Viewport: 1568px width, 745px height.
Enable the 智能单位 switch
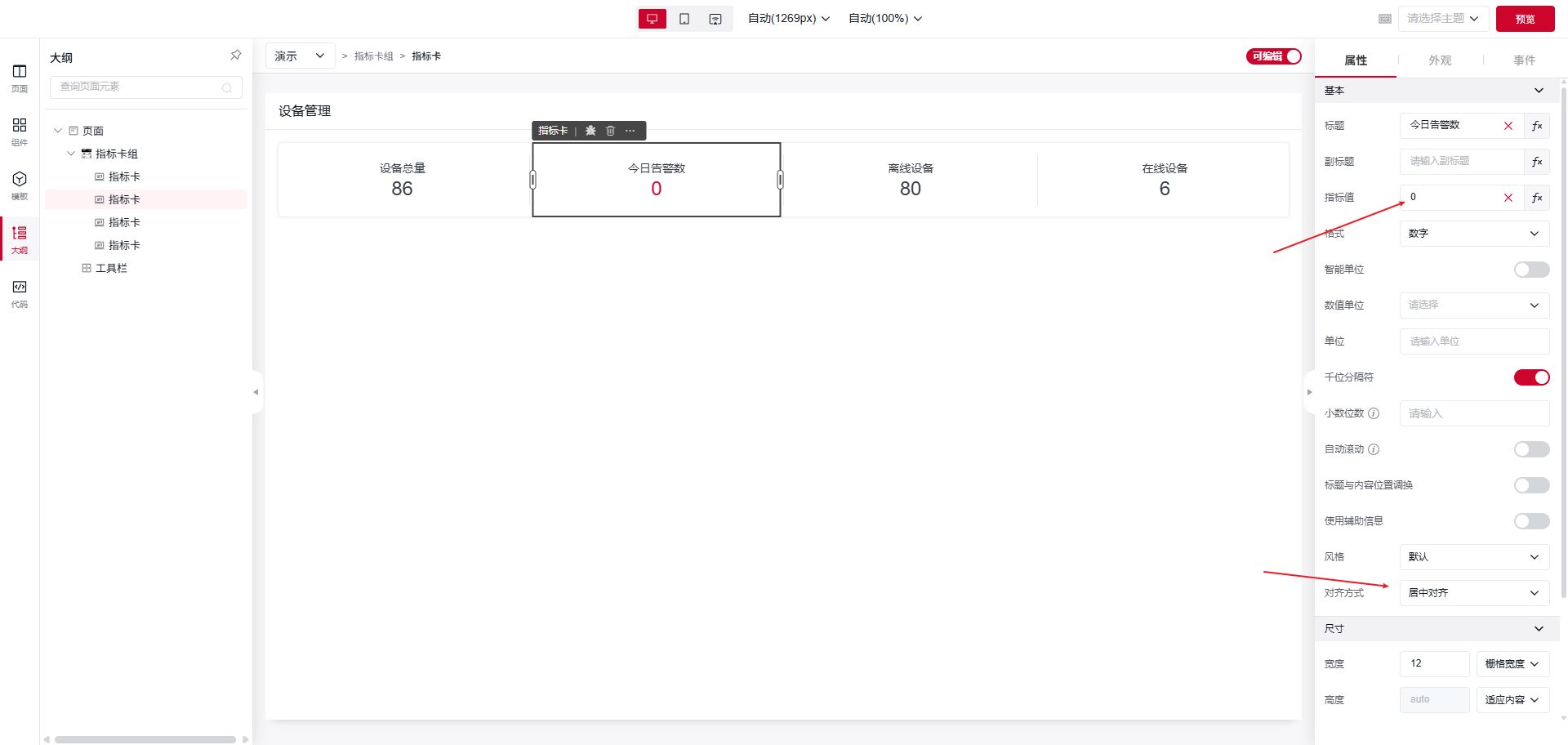click(x=1531, y=270)
